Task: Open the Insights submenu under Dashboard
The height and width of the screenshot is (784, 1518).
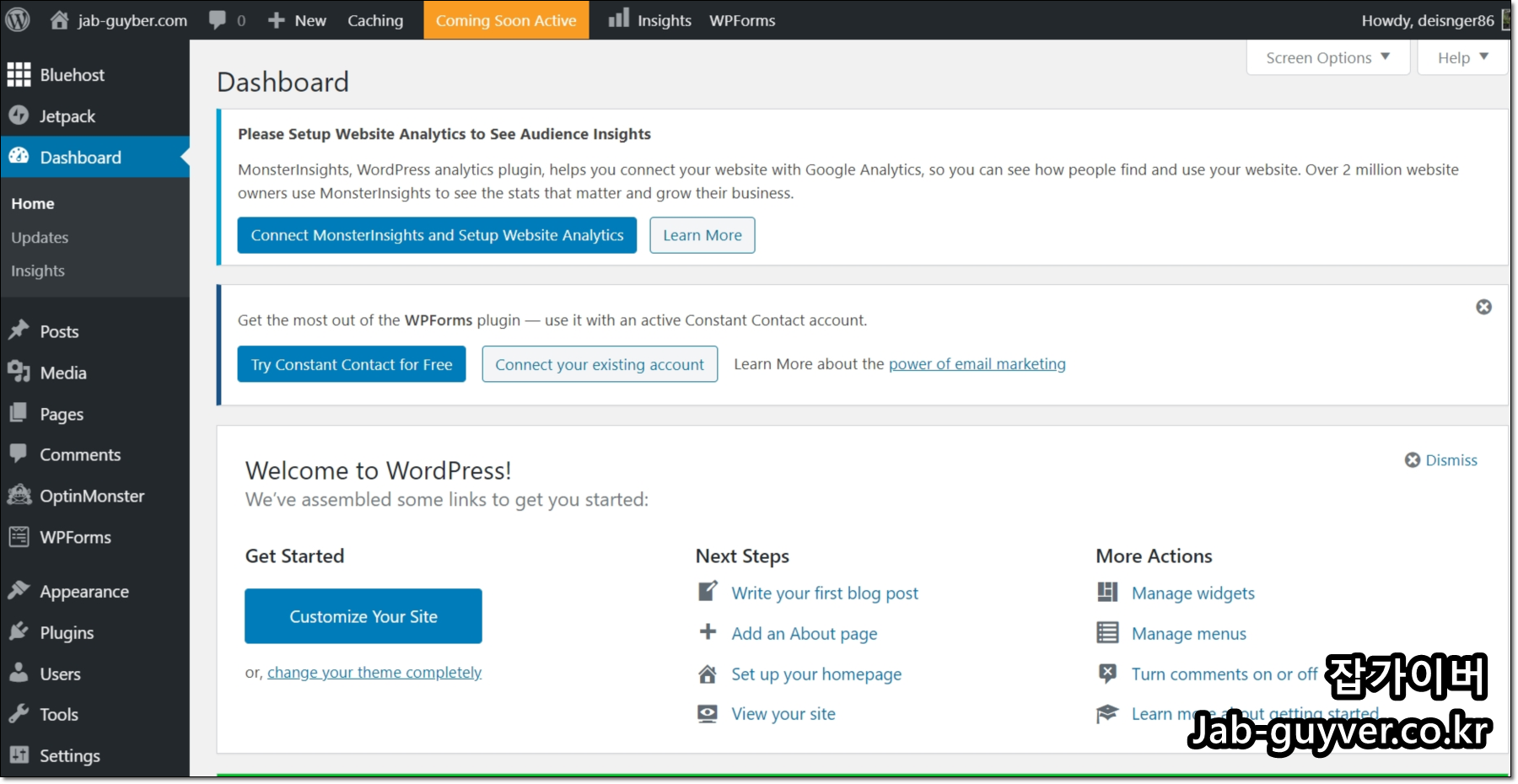Action: coord(38,271)
